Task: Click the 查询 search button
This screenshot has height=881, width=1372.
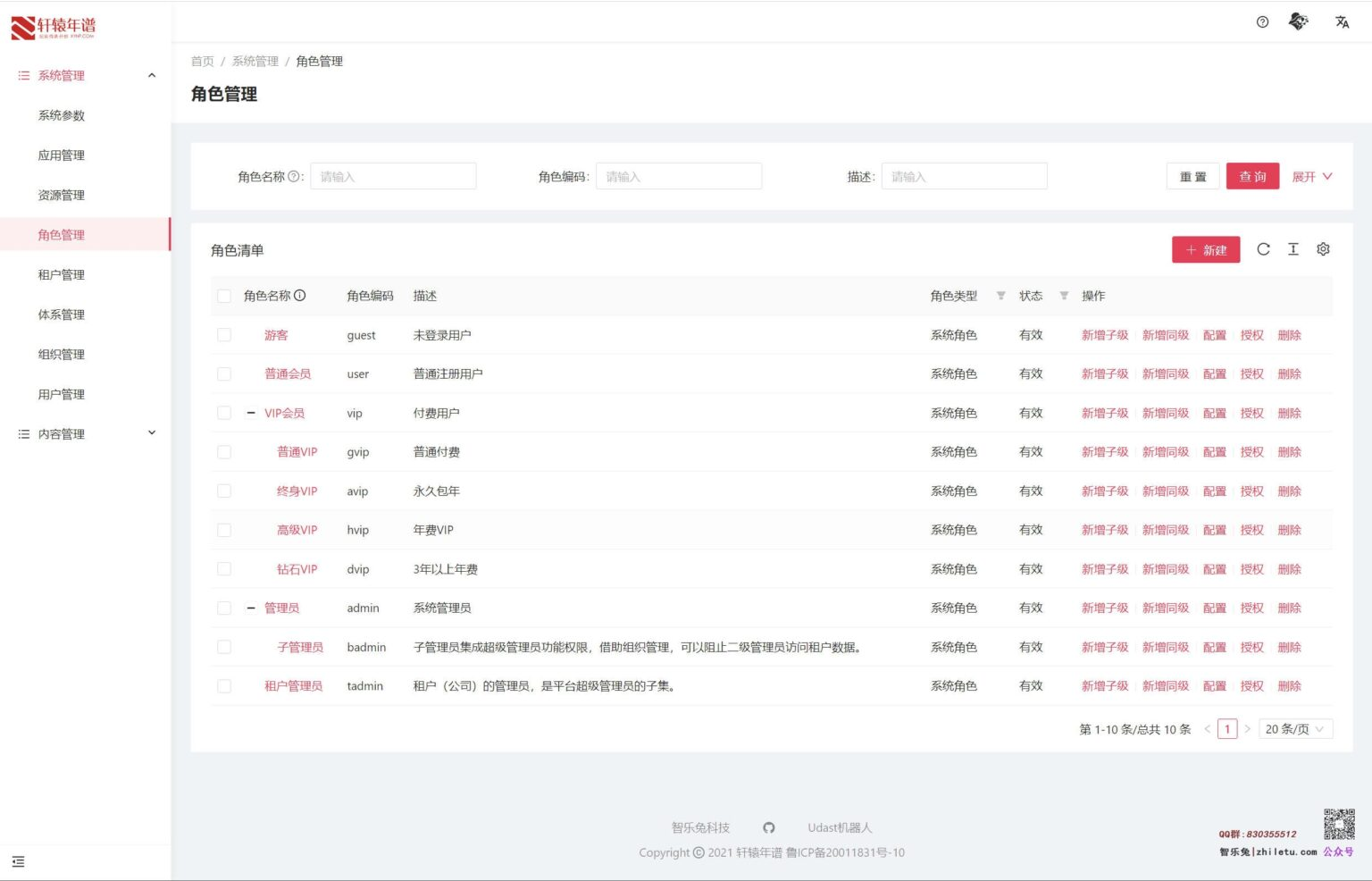Action: click(1252, 176)
